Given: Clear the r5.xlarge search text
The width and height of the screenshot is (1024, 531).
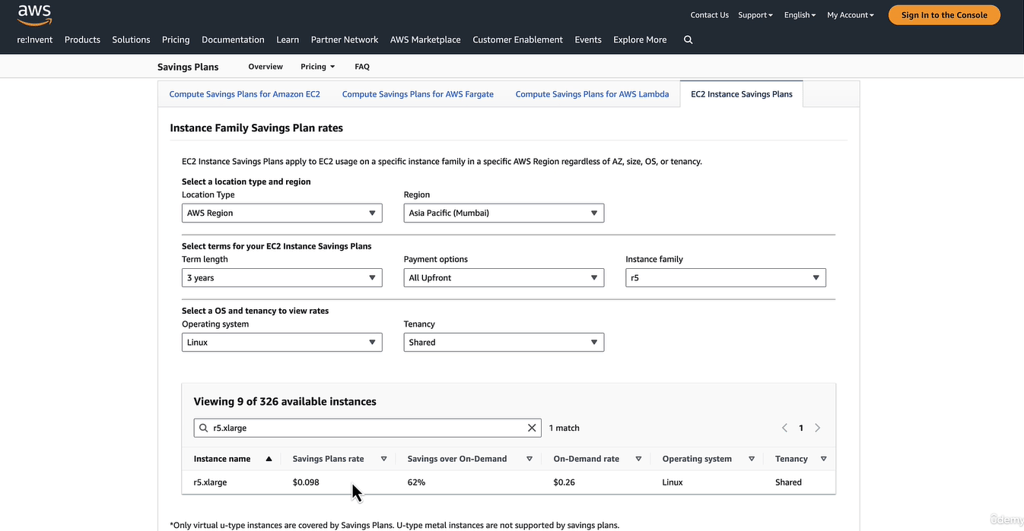Looking at the screenshot, I should [x=532, y=428].
